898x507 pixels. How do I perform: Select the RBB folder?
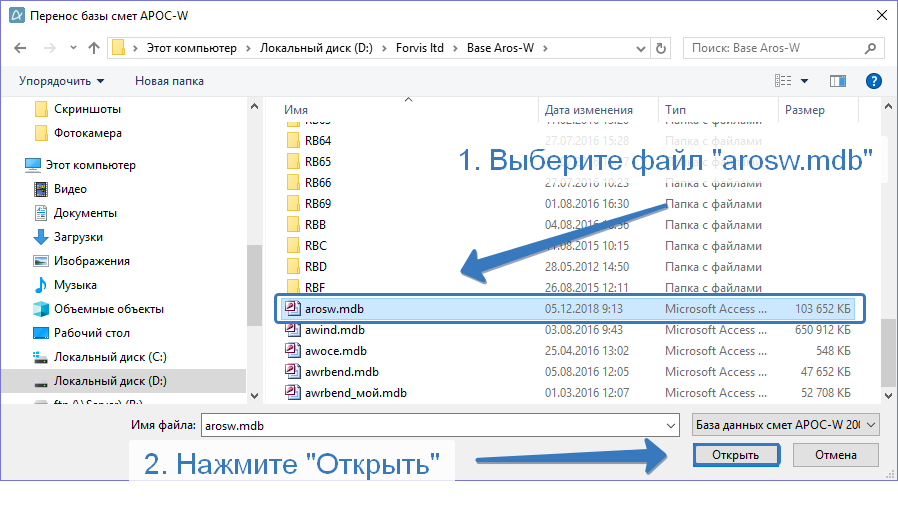coord(315,225)
